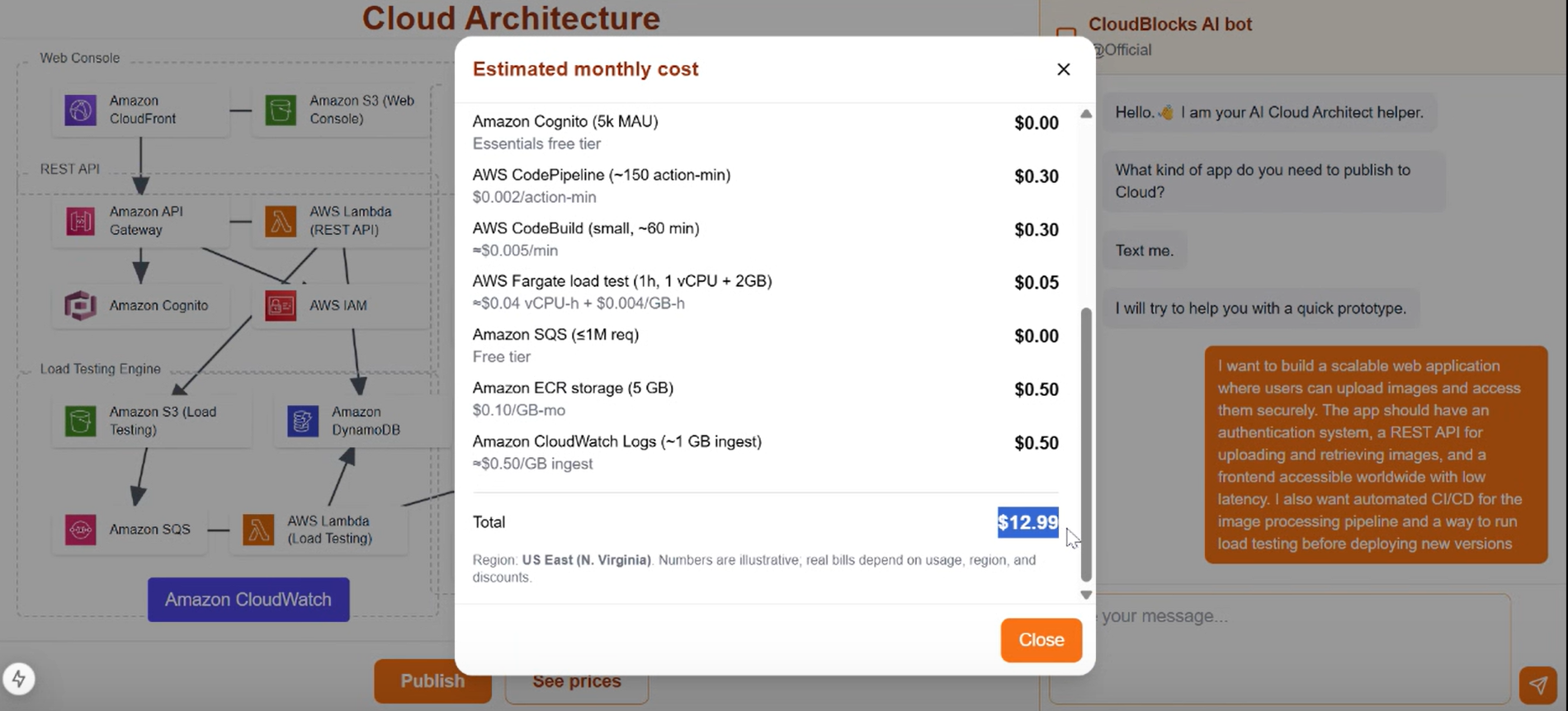Image resolution: width=1568 pixels, height=711 pixels.
Task: Close the cost dialog with X icon
Action: point(1064,69)
